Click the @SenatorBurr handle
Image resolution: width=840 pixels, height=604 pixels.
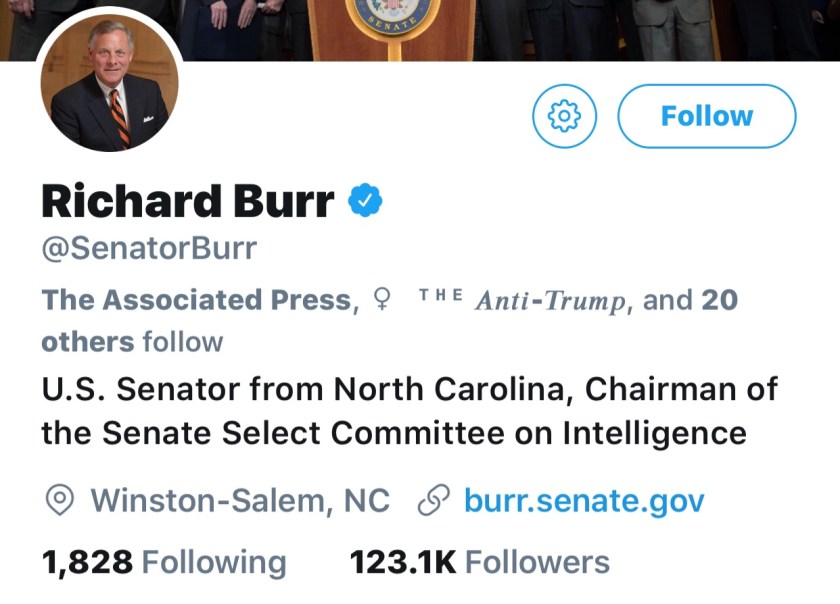coord(148,249)
